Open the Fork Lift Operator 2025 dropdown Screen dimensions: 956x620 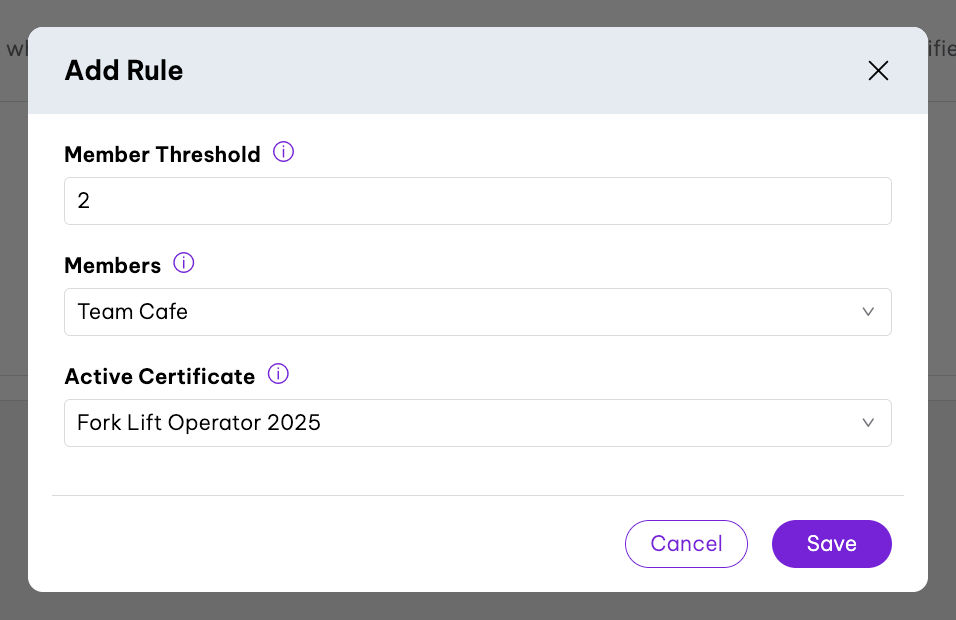(477, 423)
